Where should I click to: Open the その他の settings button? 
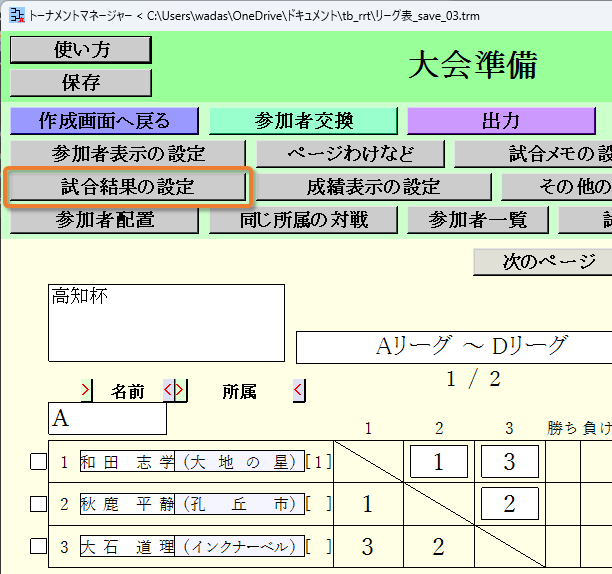coord(557,187)
